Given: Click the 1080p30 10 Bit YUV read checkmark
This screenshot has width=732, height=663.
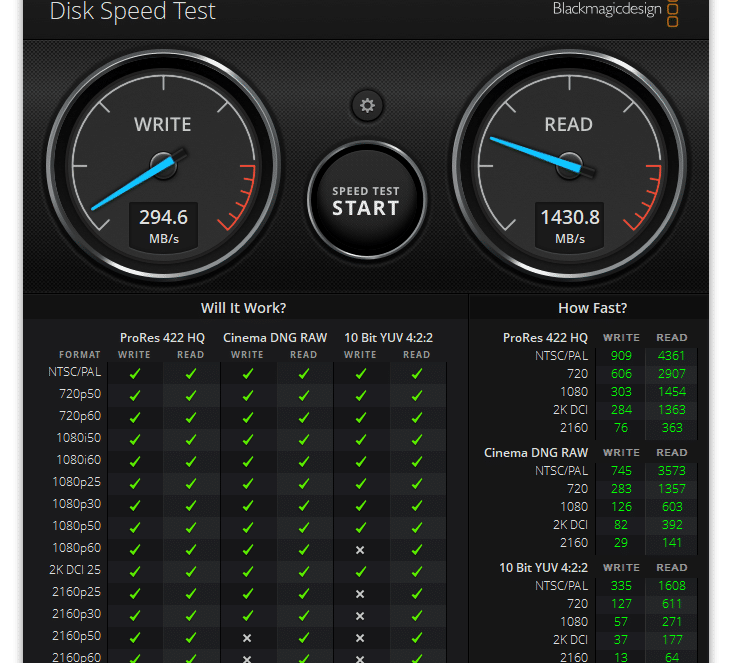Looking at the screenshot, I should pyautogui.click(x=417, y=505).
